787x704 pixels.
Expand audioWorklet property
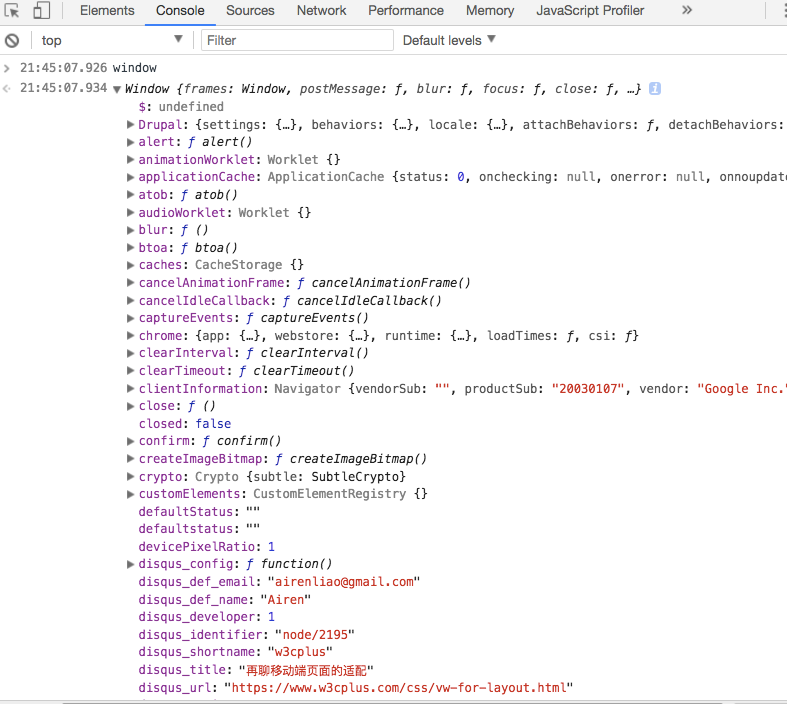(x=130, y=212)
